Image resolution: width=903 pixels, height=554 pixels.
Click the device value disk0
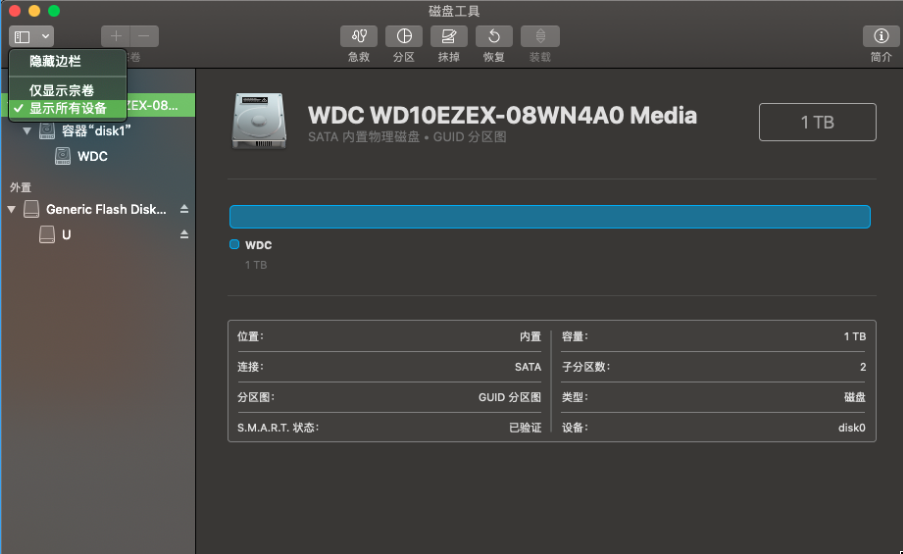tap(852, 428)
